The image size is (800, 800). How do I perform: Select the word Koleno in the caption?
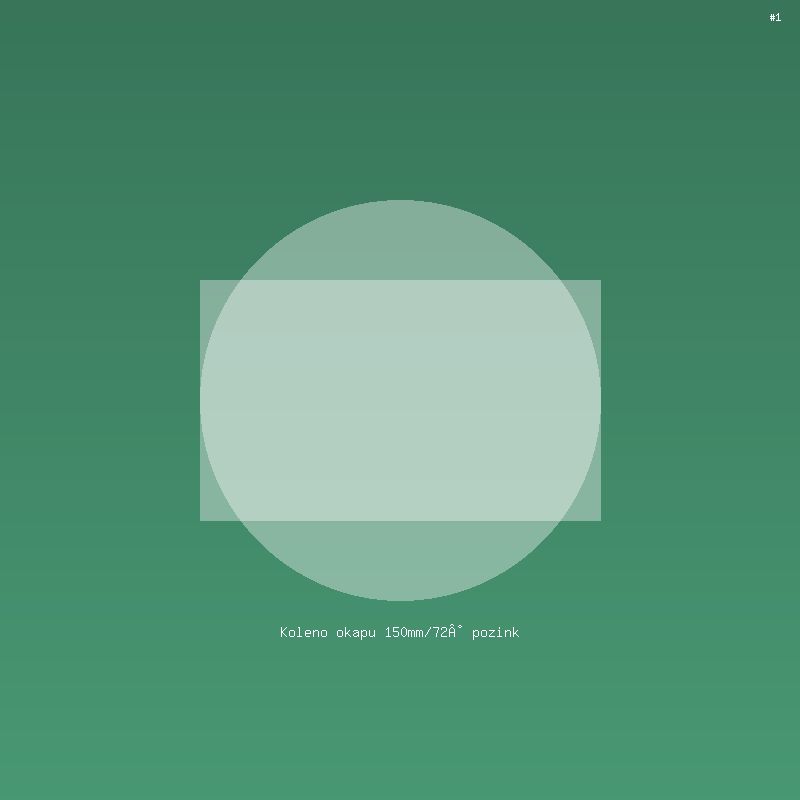[303, 632]
